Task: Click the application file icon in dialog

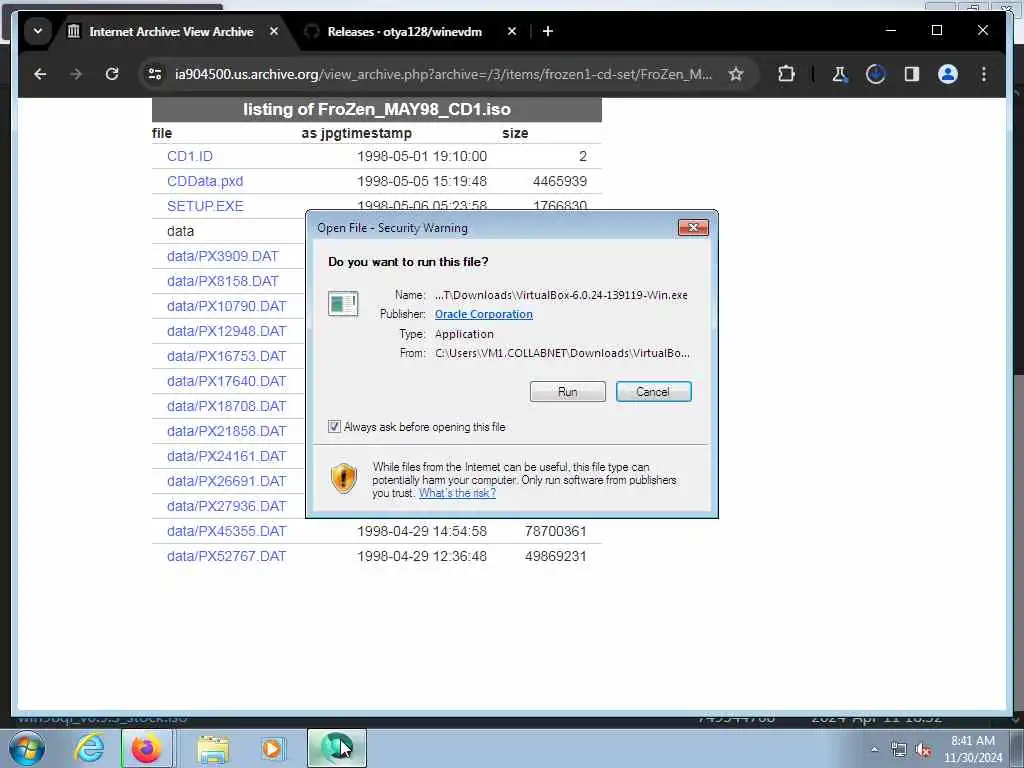Action: tap(344, 304)
